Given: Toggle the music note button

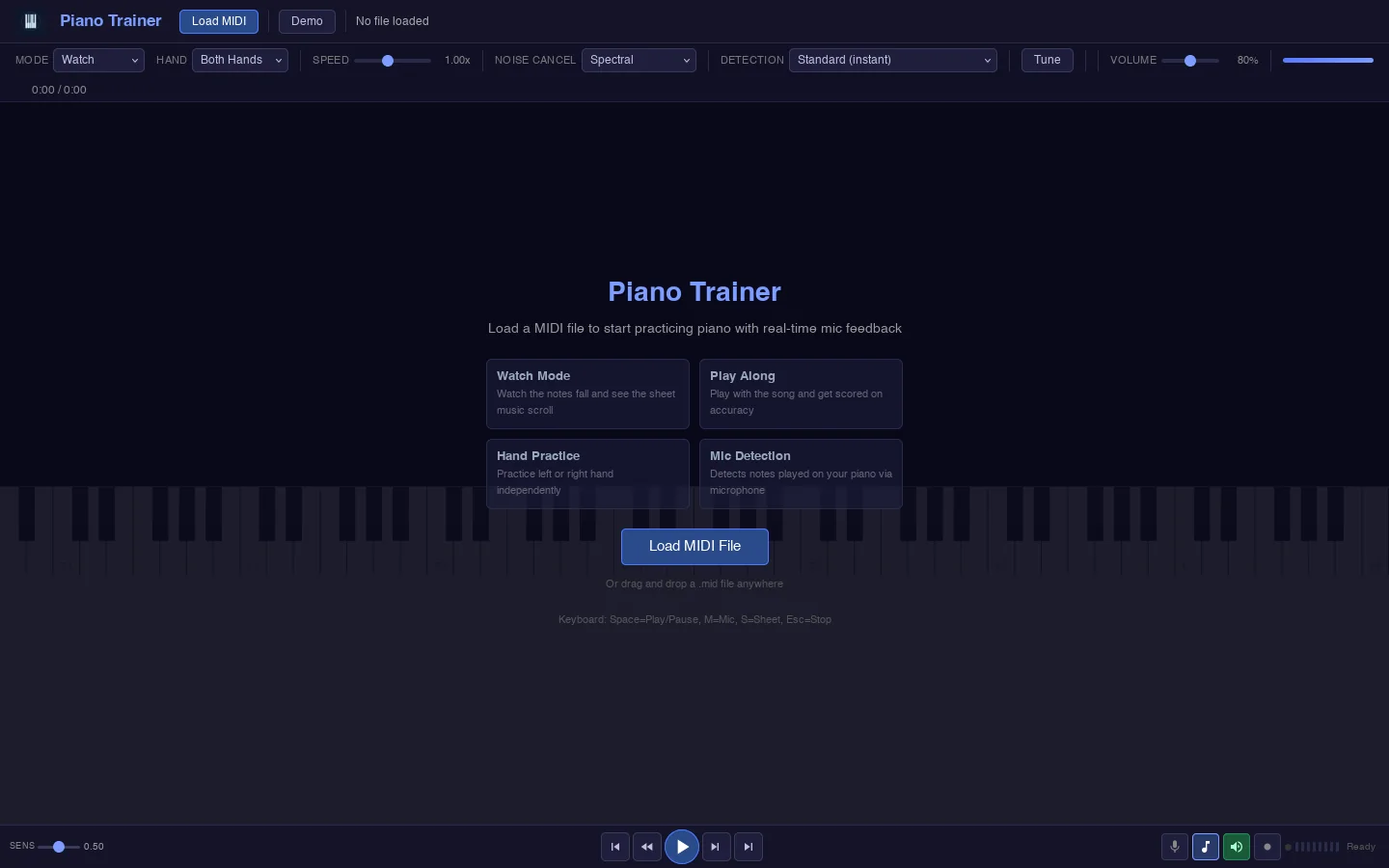Looking at the screenshot, I should tap(1206, 847).
